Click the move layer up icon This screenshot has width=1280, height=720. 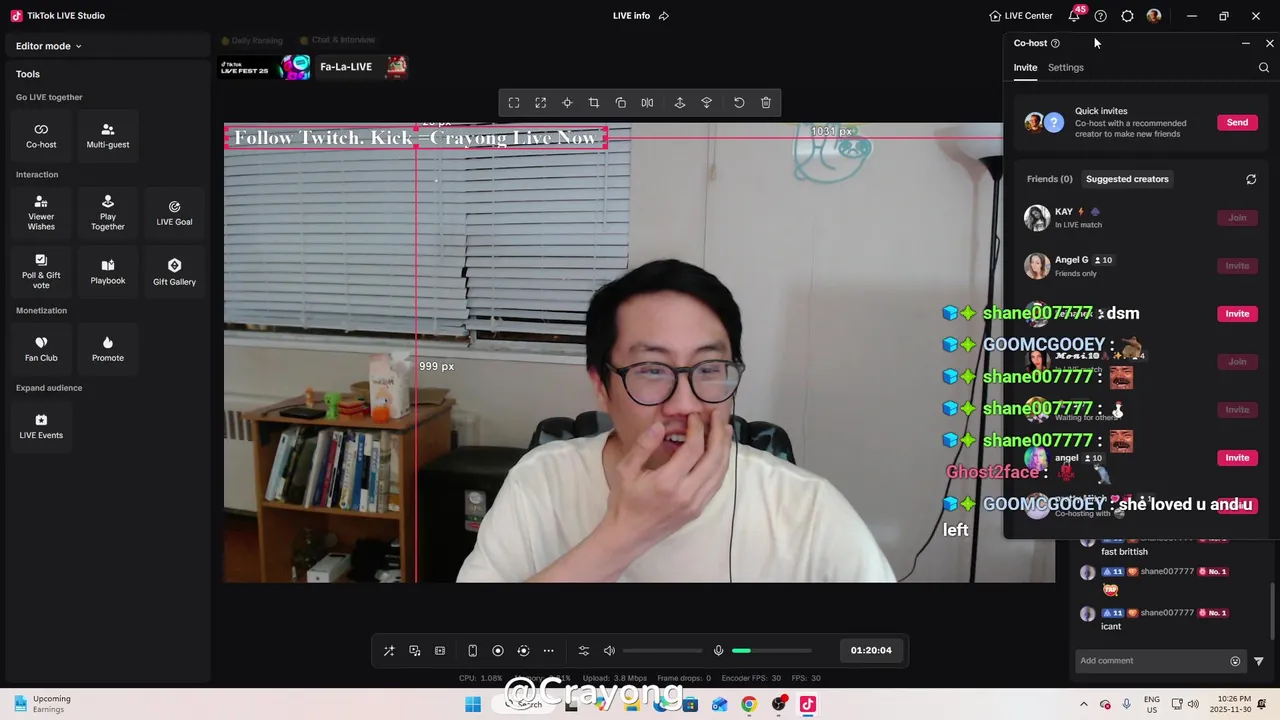coord(680,103)
